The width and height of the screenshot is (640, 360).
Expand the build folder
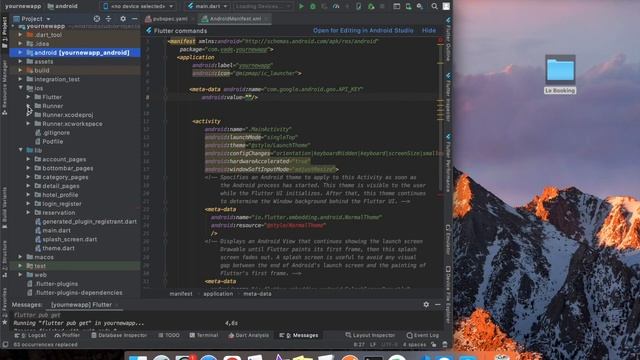pyautogui.click(x=20, y=70)
